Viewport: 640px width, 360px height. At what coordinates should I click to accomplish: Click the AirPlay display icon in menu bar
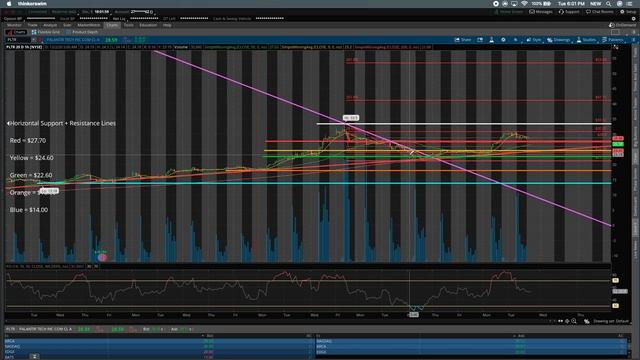pos(514,4)
